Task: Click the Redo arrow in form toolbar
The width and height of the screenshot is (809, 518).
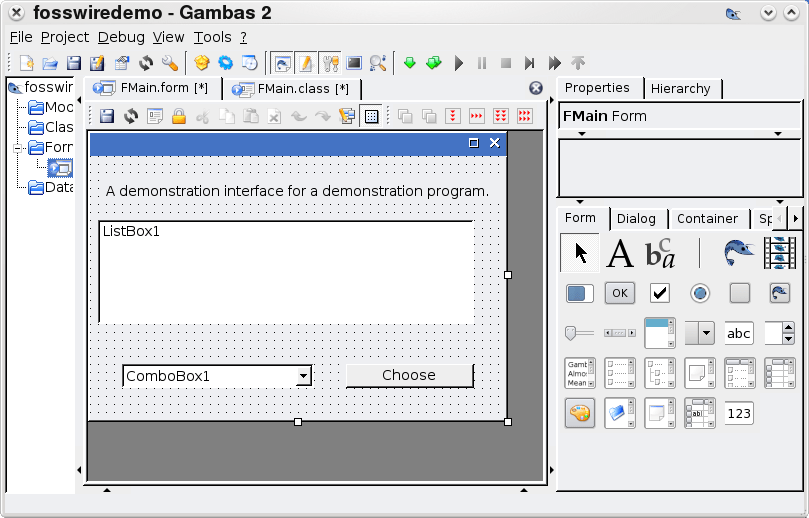Action: pyautogui.click(x=323, y=116)
